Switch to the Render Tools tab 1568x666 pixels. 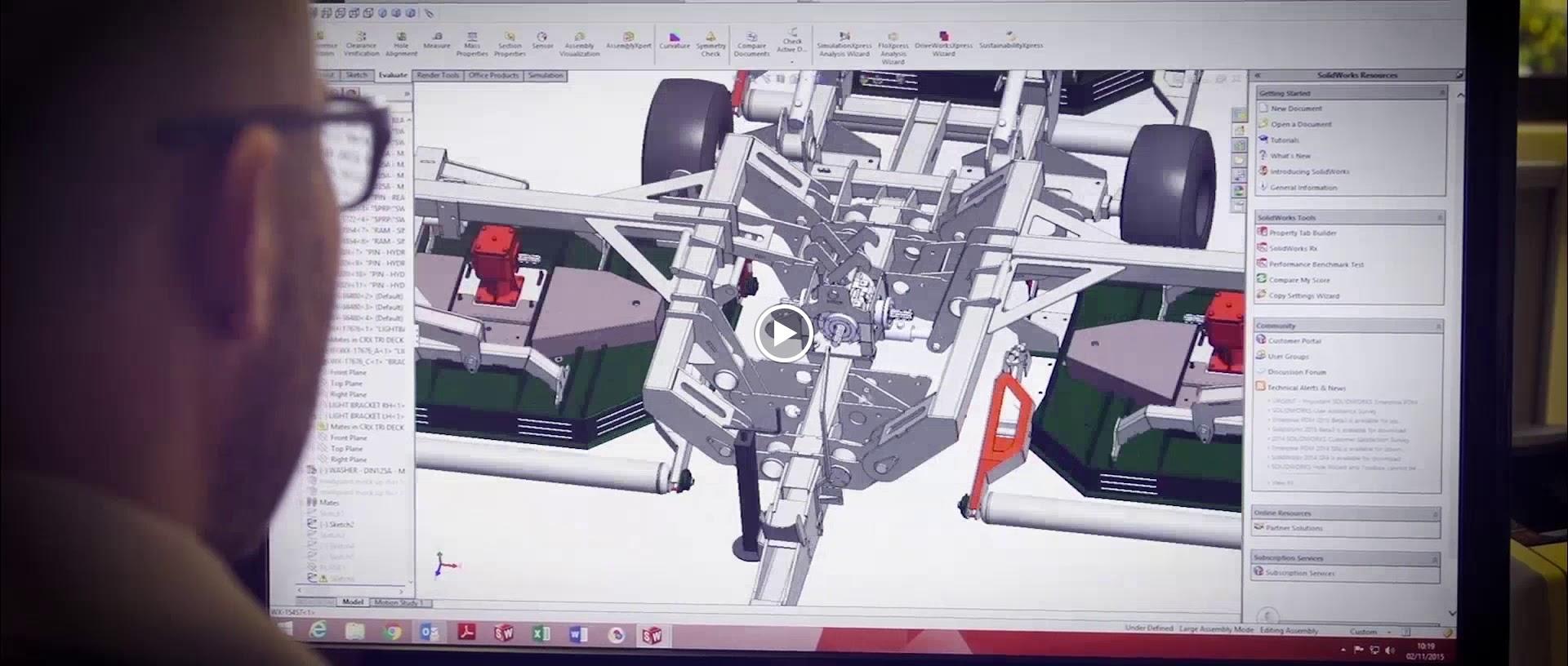tap(438, 75)
